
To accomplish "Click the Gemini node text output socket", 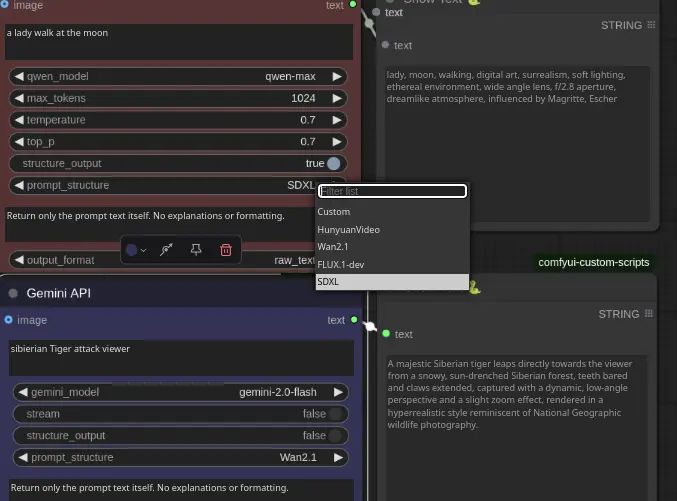I will (354, 320).
